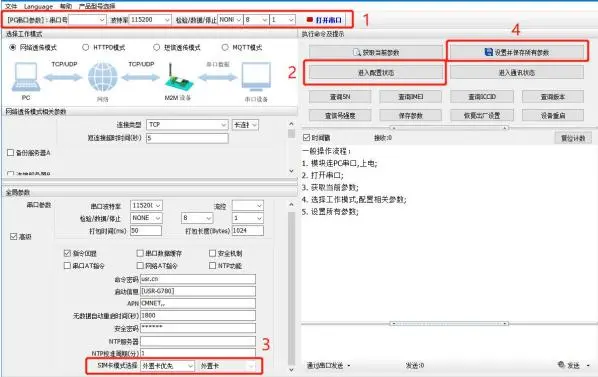Click 查询信号强度 button
The width and height of the screenshot is (598, 377).
[340, 115]
